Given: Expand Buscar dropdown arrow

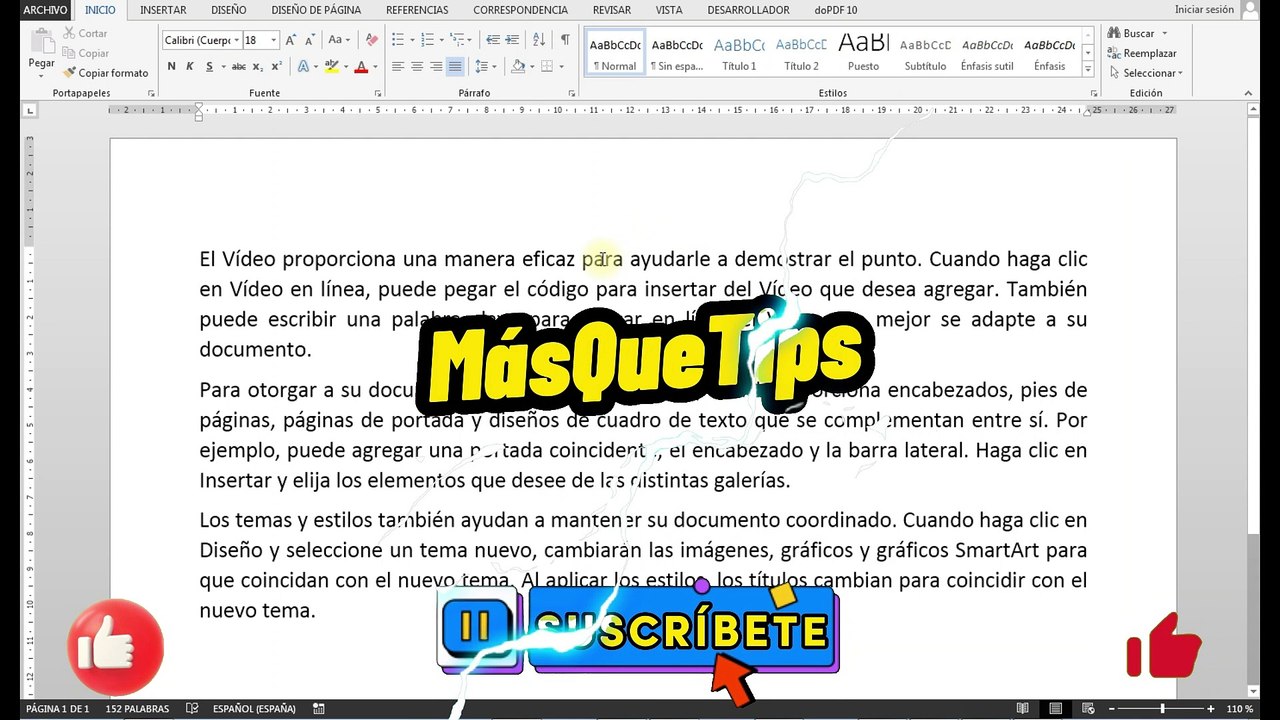Looking at the screenshot, I should 1164,34.
